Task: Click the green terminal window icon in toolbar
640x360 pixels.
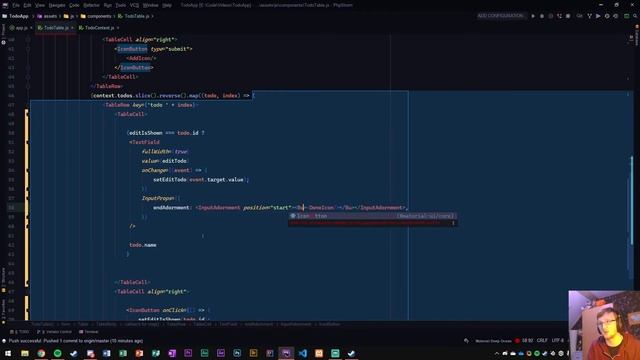Action: 627,16
